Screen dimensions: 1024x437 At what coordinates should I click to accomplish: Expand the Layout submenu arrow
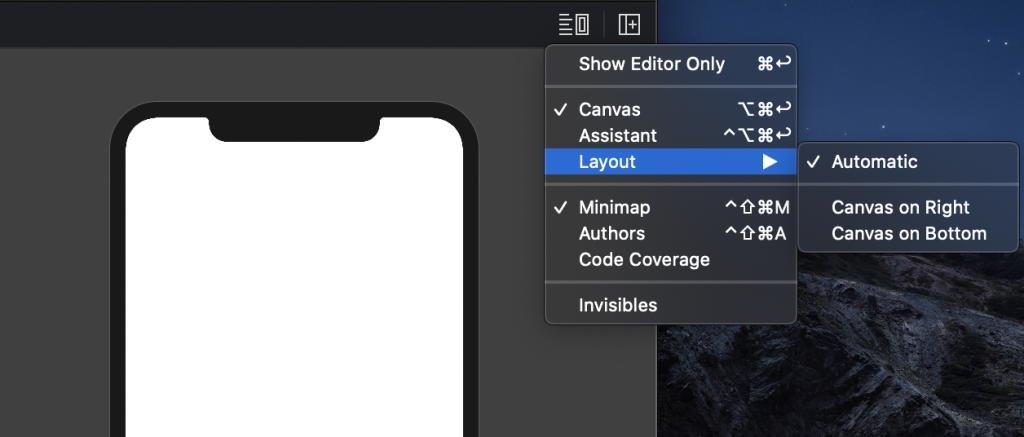pos(771,161)
